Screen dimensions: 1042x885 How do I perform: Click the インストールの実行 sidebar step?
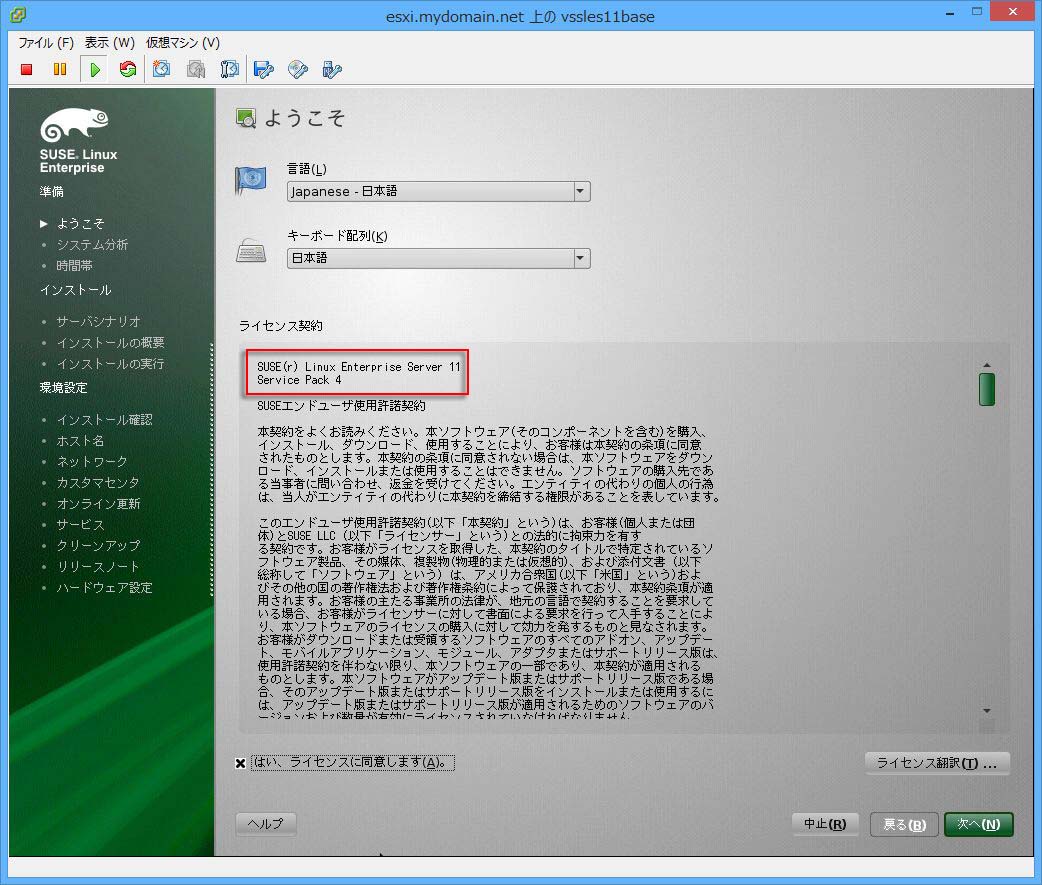coord(110,364)
